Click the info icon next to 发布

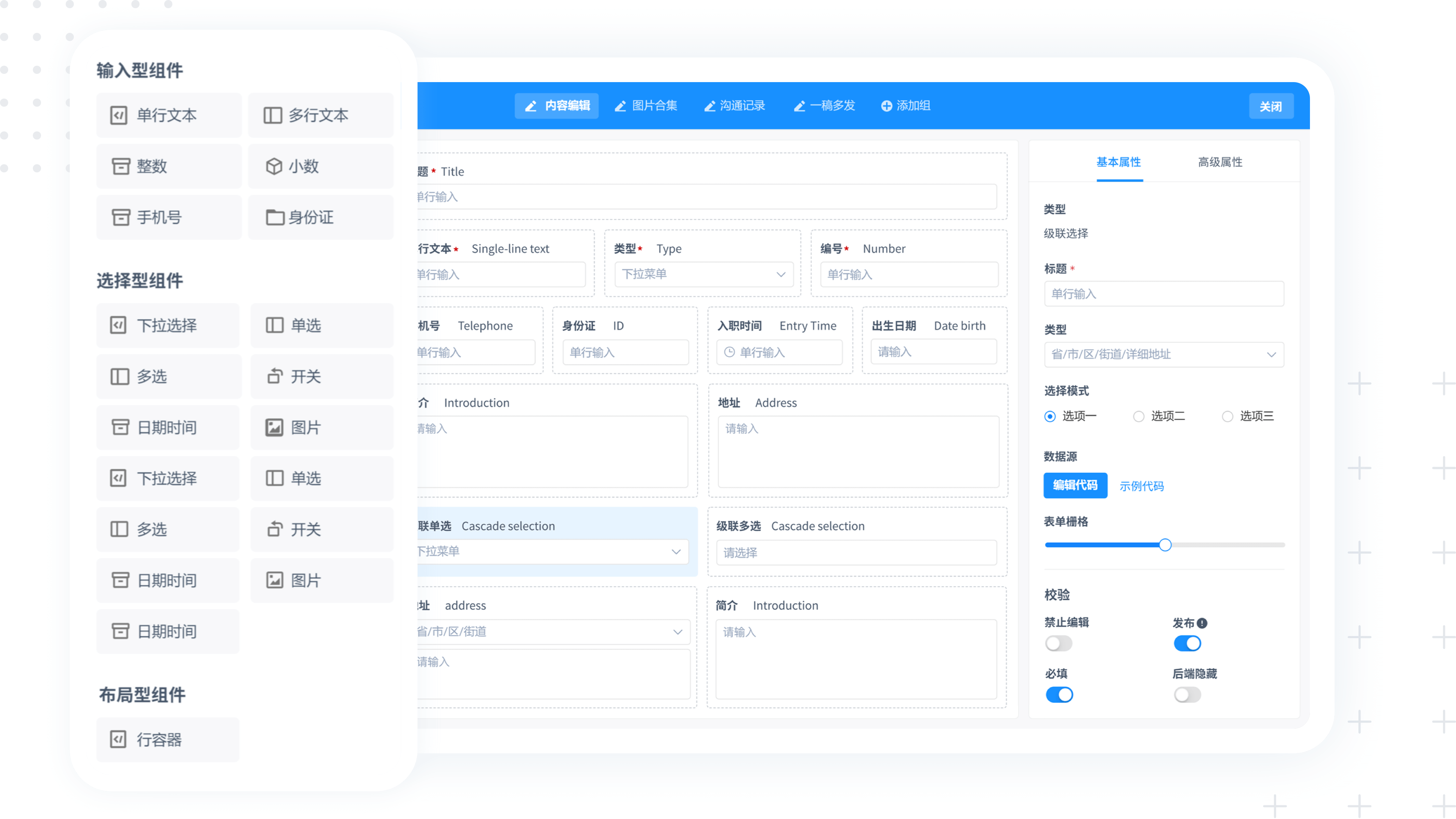pyautogui.click(x=1202, y=623)
